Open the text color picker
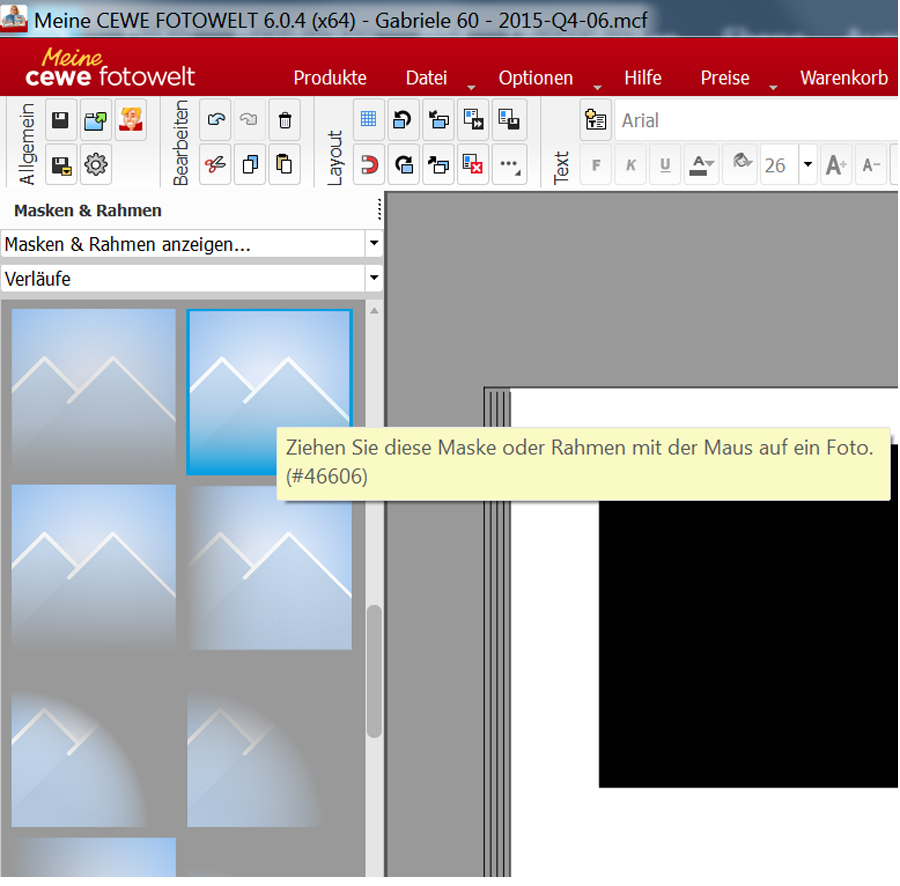 [703, 165]
